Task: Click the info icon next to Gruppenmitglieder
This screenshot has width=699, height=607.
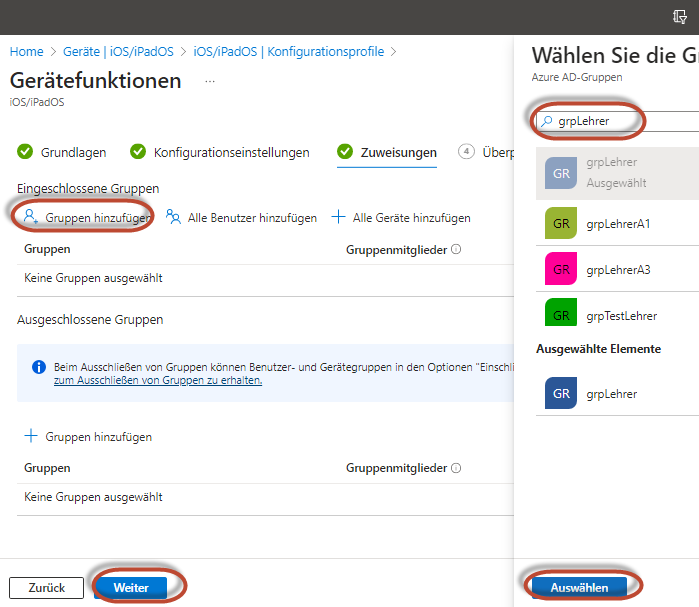Action: pos(456,249)
